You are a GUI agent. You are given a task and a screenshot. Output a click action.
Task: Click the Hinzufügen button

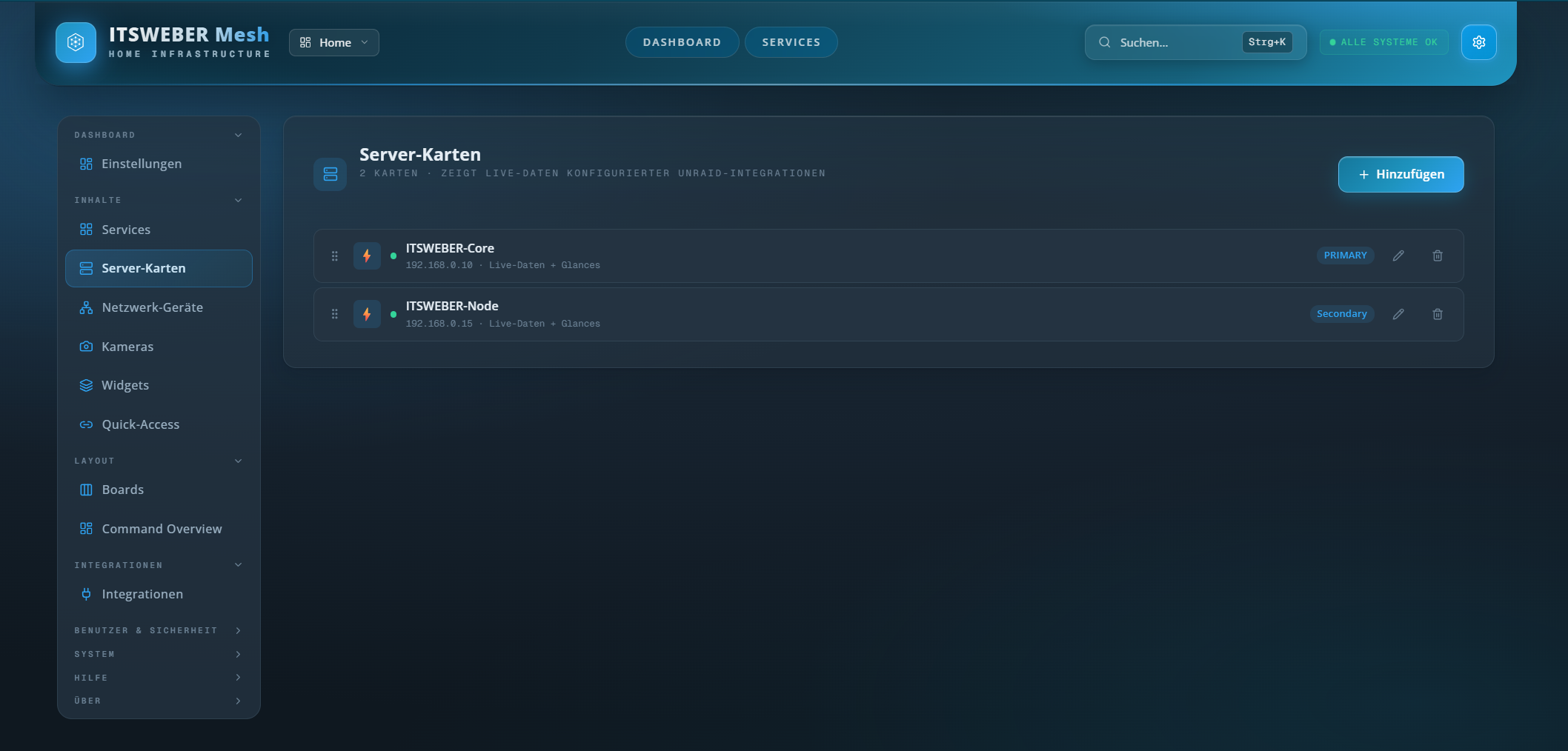1401,174
